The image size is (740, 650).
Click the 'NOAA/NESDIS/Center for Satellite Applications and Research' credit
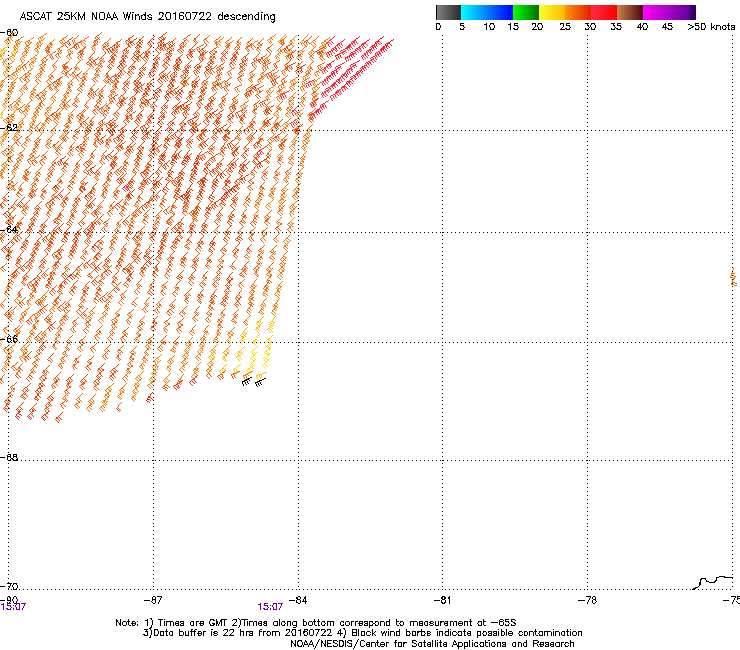tap(432, 644)
